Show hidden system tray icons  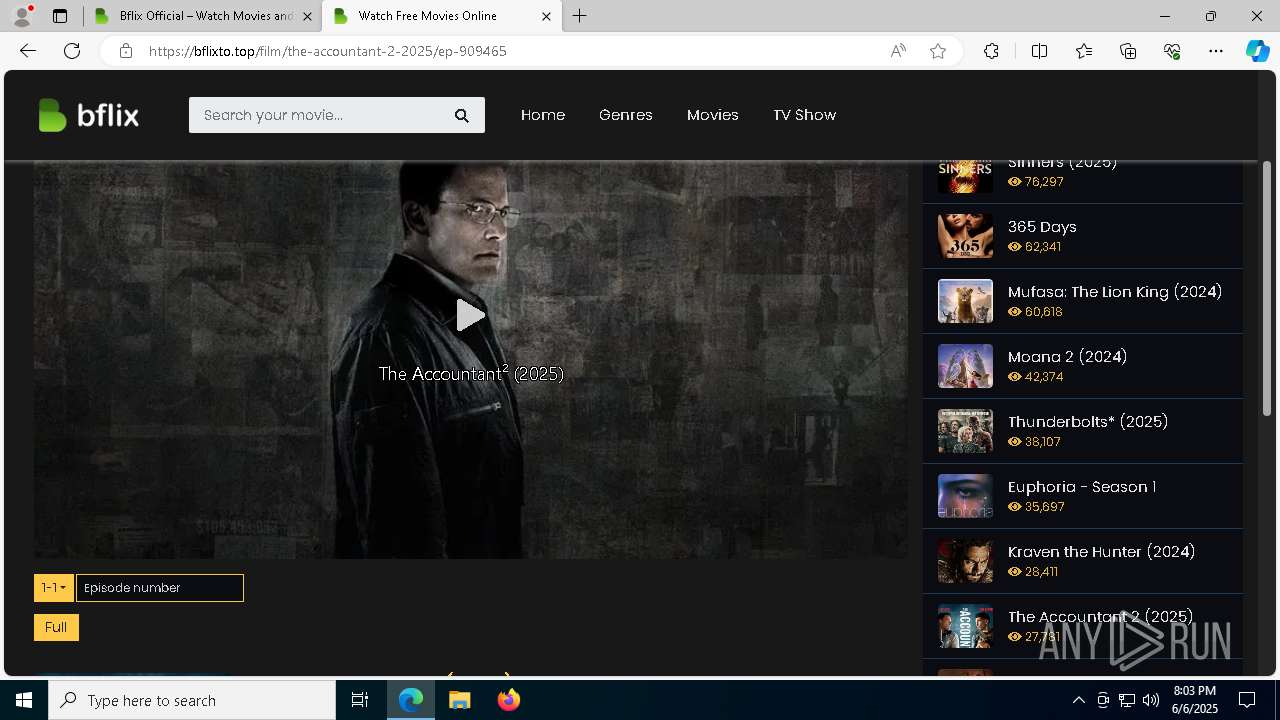(1078, 700)
